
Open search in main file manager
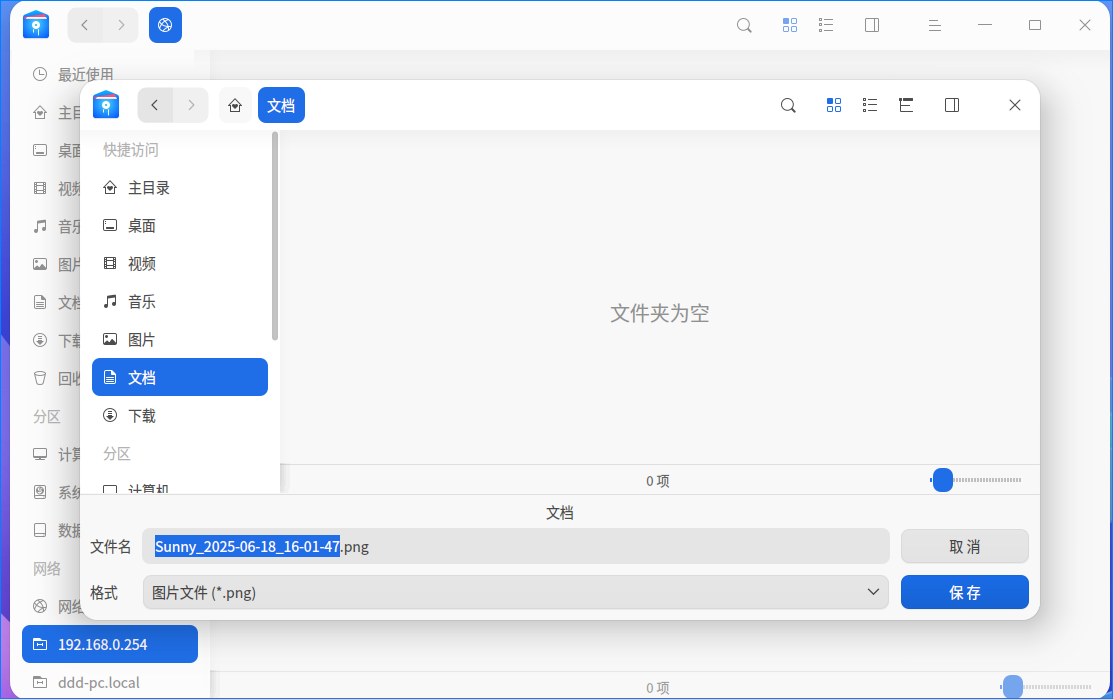(x=744, y=26)
